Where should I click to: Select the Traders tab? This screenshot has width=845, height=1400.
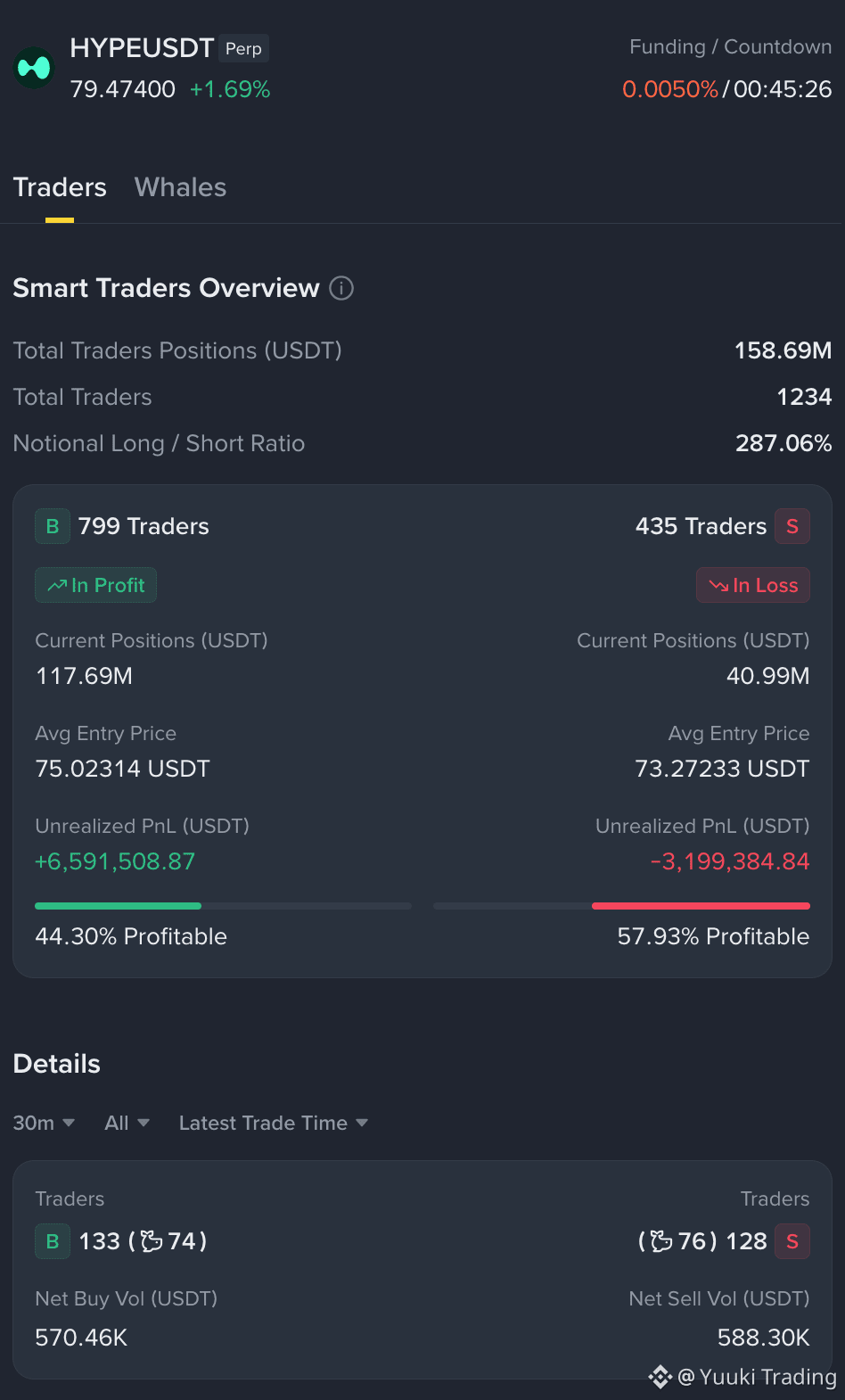(x=60, y=187)
